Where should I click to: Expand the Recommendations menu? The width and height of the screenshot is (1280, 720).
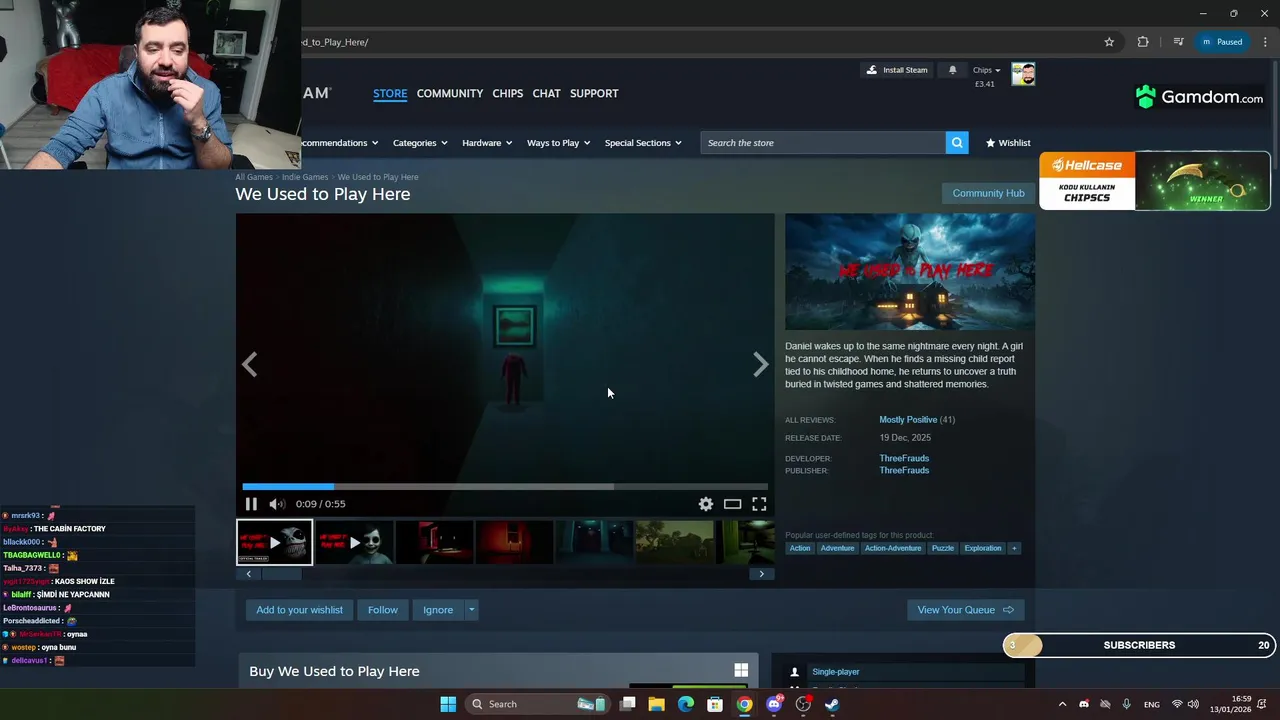[340, 143]
